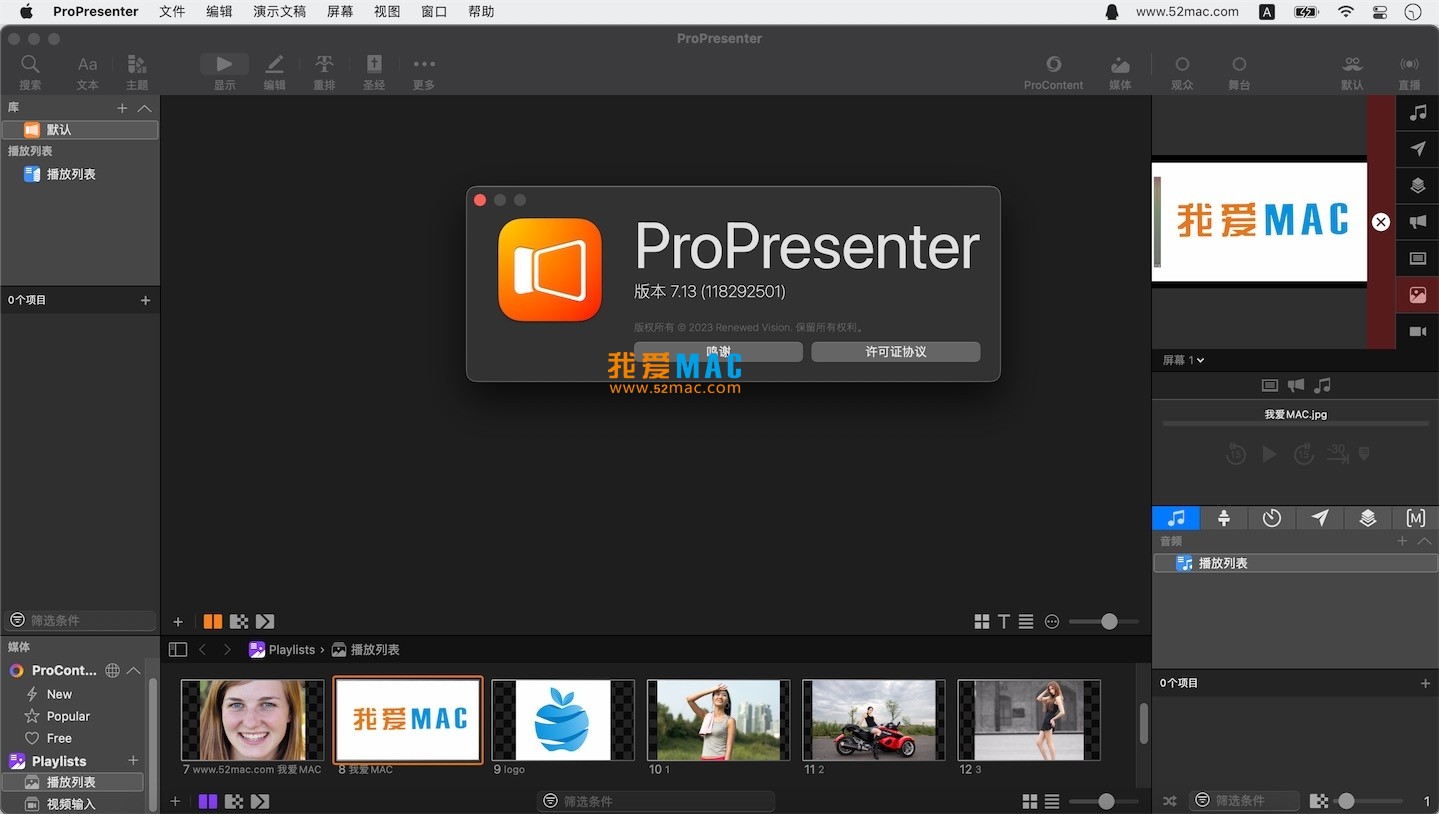The height and width of the screenshot is (814, 1439).
Task: Switch to the messages paper plane tab
Action: click(1320, 518)
